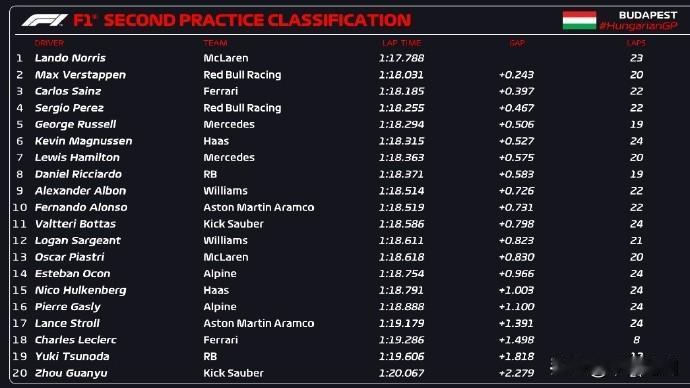Select Oscar Piastri's driver name
This screenshot has width=690, height=388.
[x=70, y=257]
